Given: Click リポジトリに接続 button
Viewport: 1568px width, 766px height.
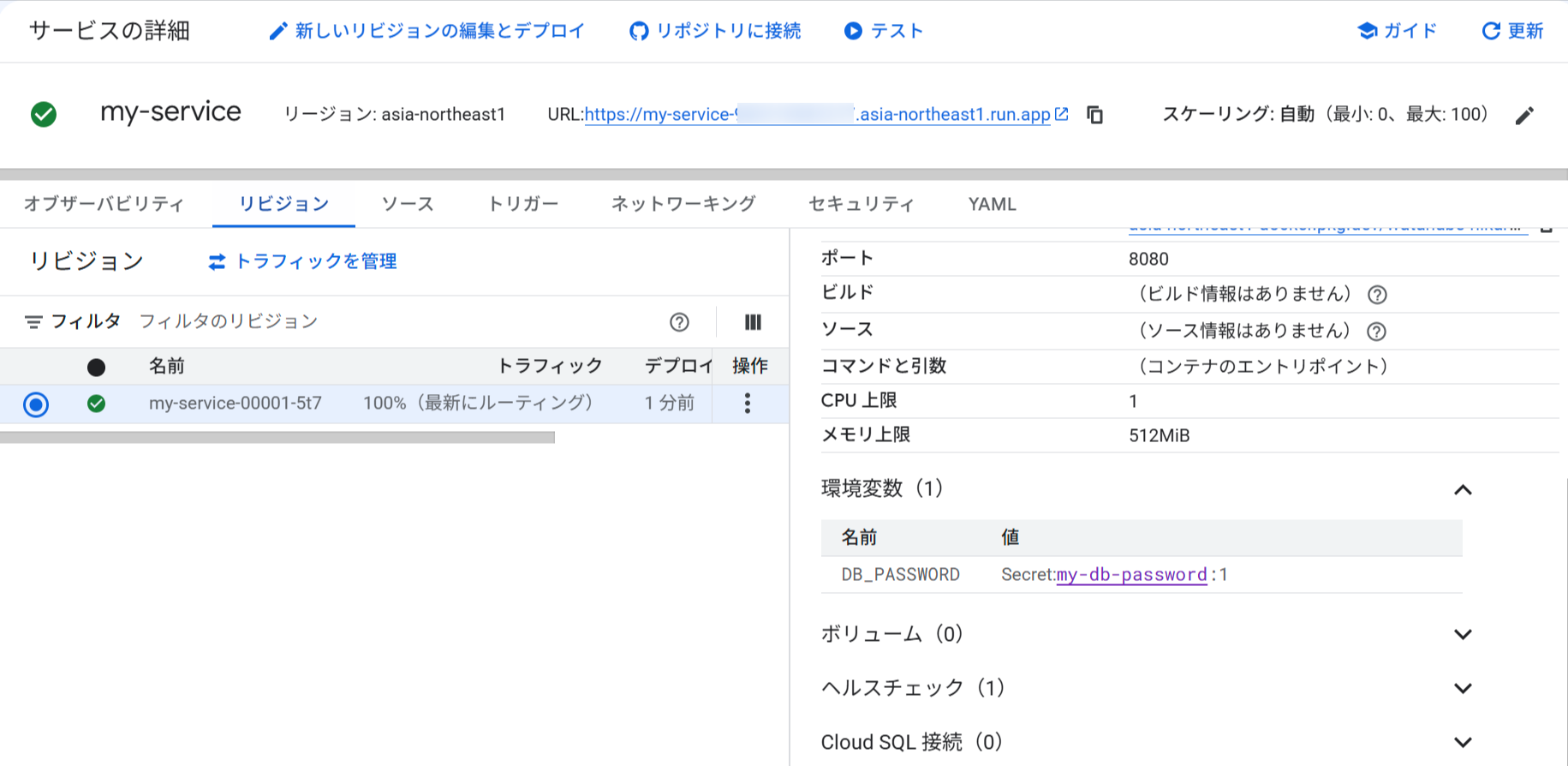Looking at the screenshot, I should 715,32.
